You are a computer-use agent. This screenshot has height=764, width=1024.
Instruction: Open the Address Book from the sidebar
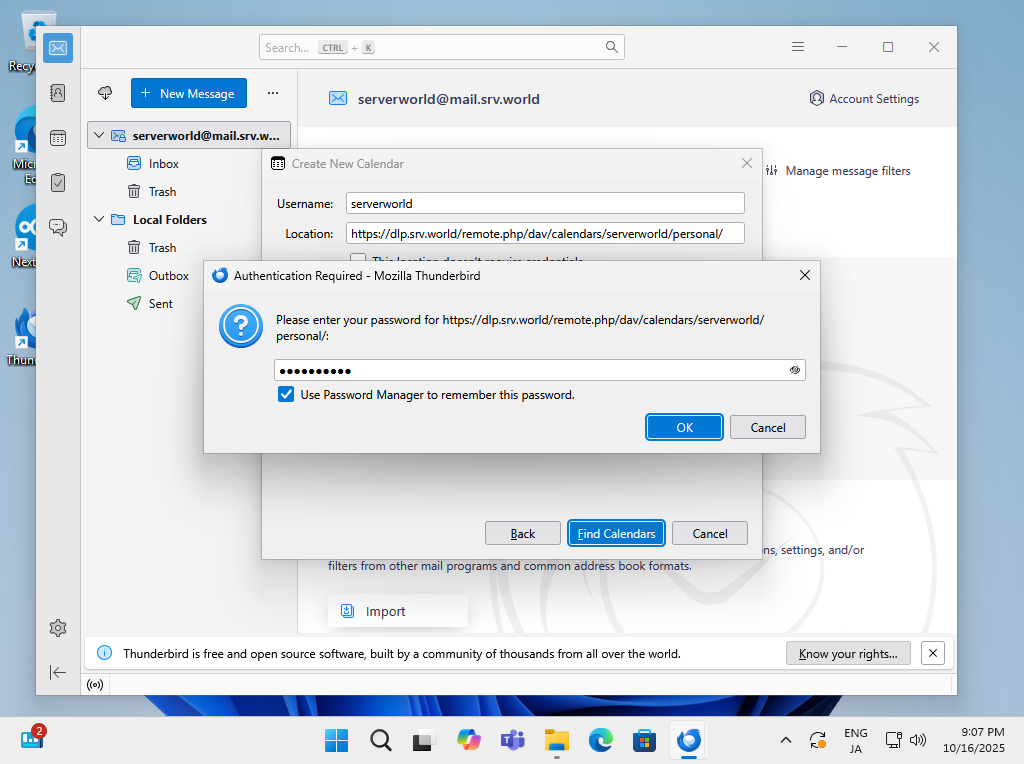tap(58, 92)
